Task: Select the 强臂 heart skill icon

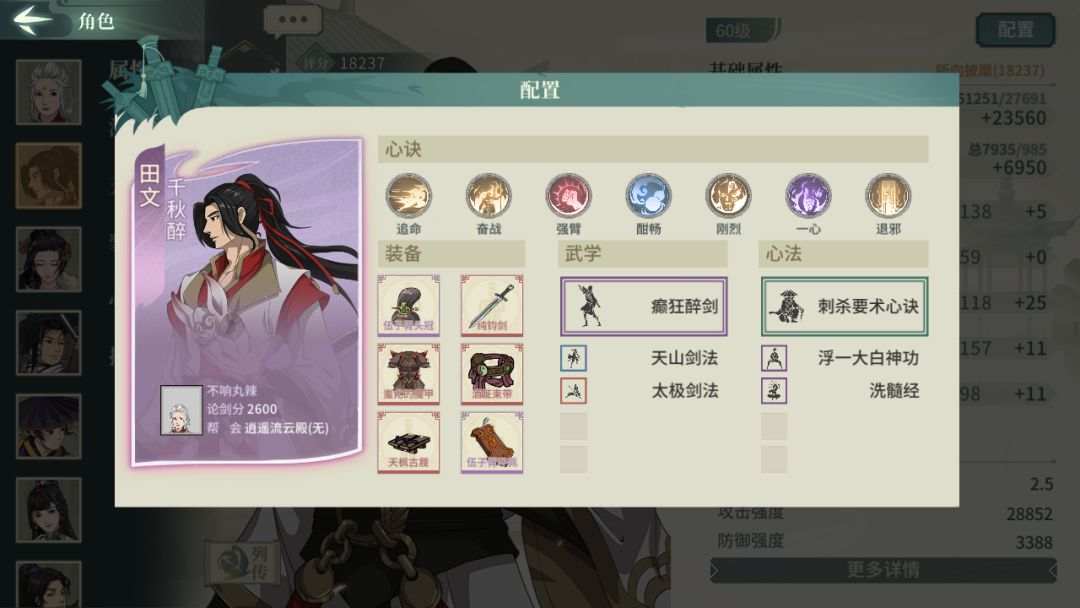Action: point(568,196)
